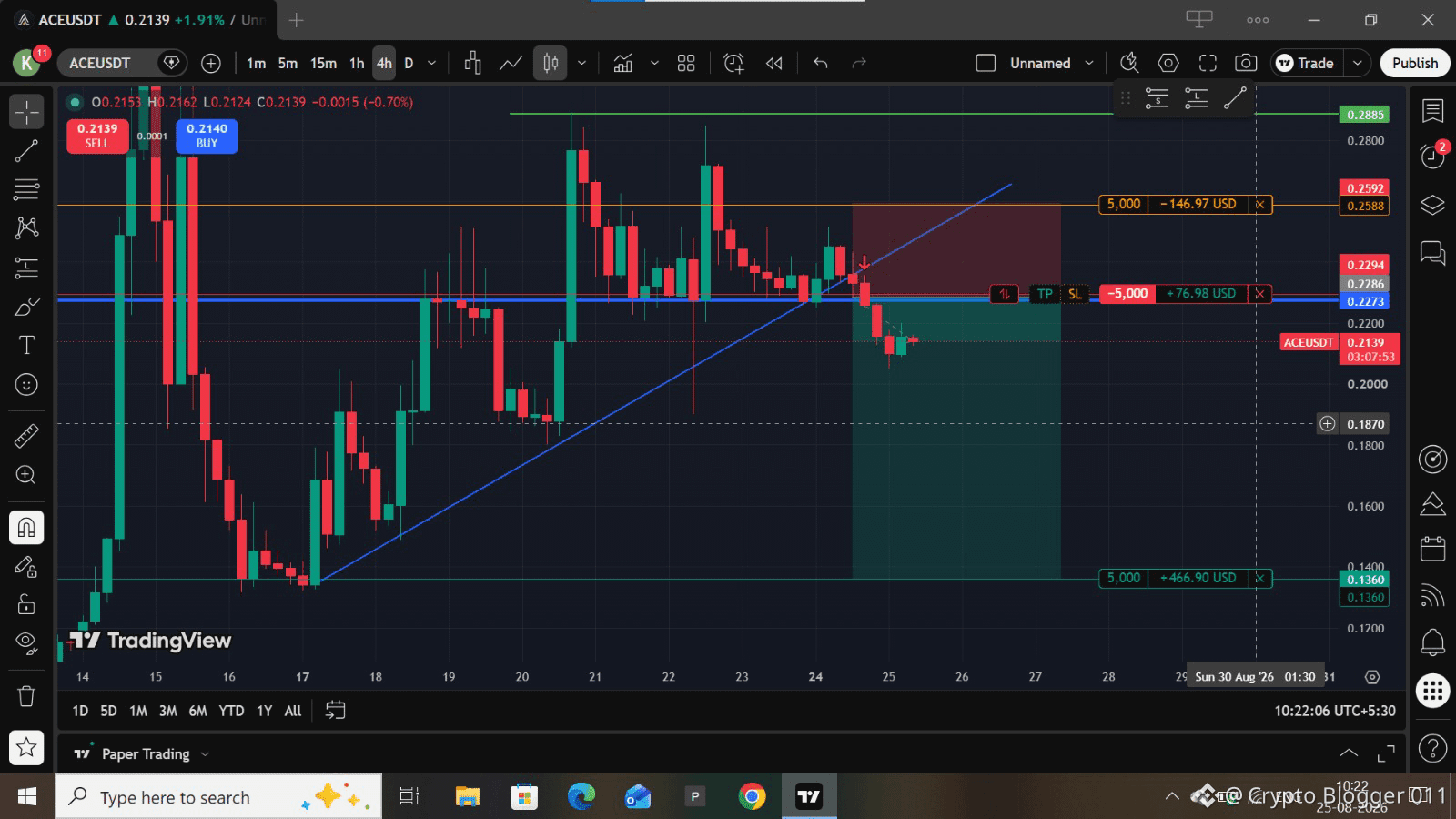
Task: Expand the Paper Trading account dropdown
Action: [205, 754]
